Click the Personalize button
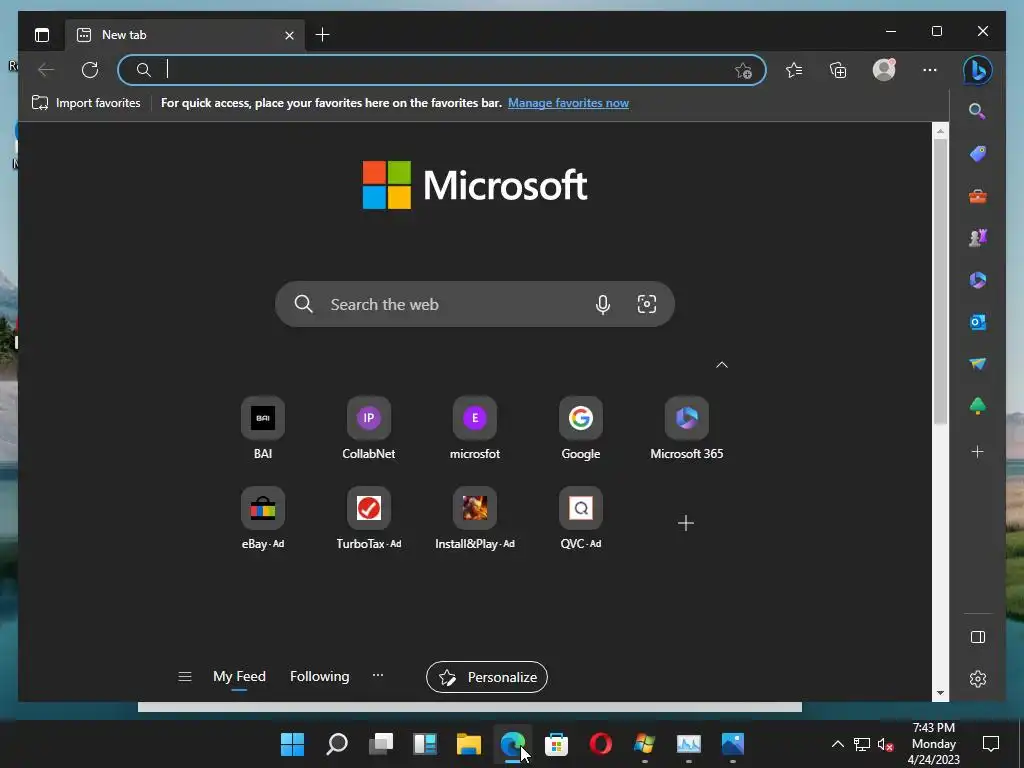Viewport: 1024px width, 768px height. point(487,677)
